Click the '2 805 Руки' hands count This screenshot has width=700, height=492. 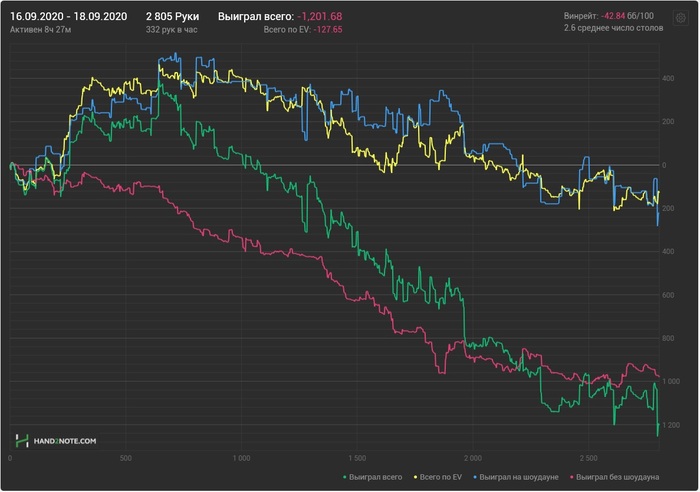pos(173,17)
